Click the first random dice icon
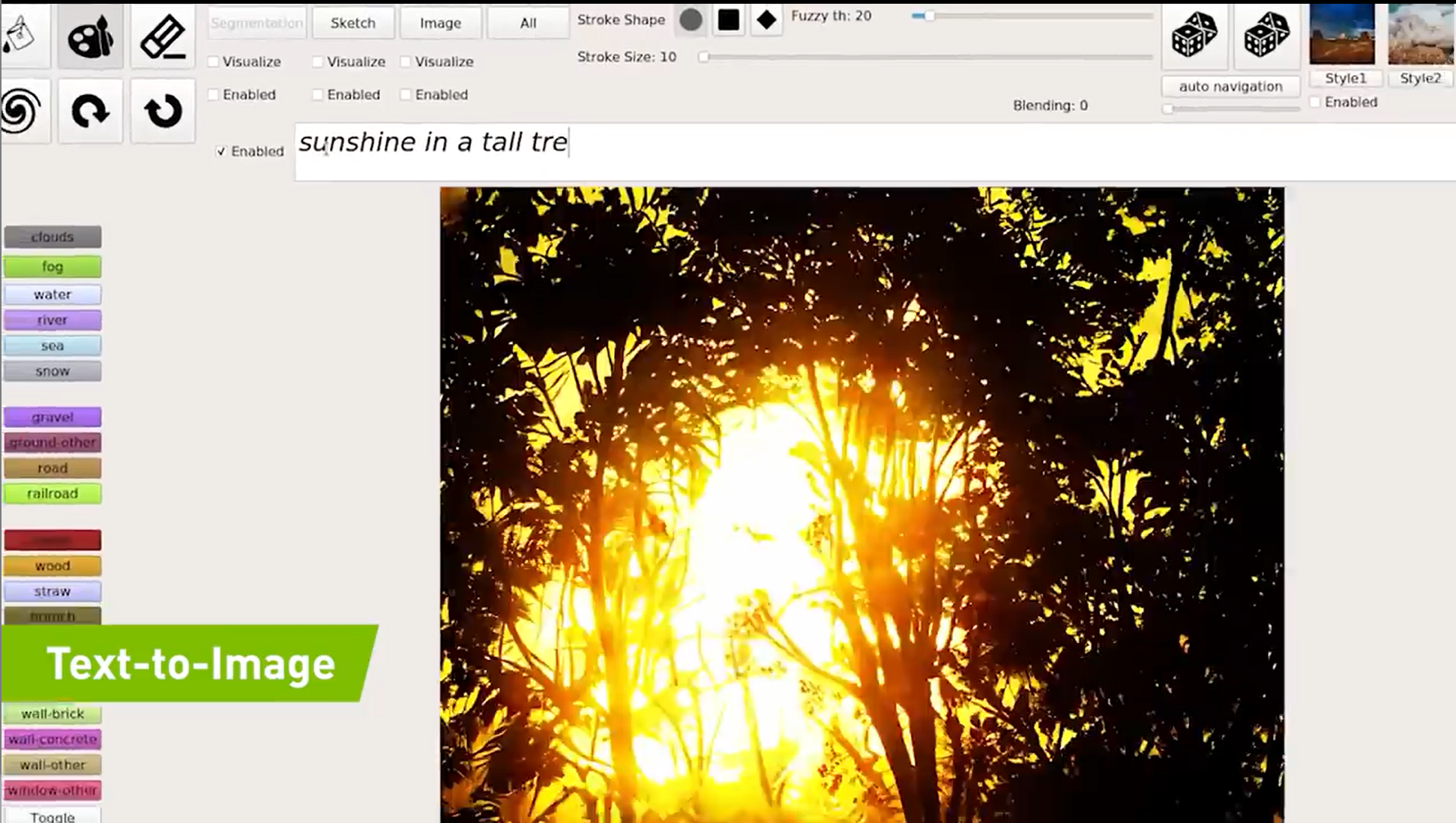 pyautogui.click(x=1194, y=35)
